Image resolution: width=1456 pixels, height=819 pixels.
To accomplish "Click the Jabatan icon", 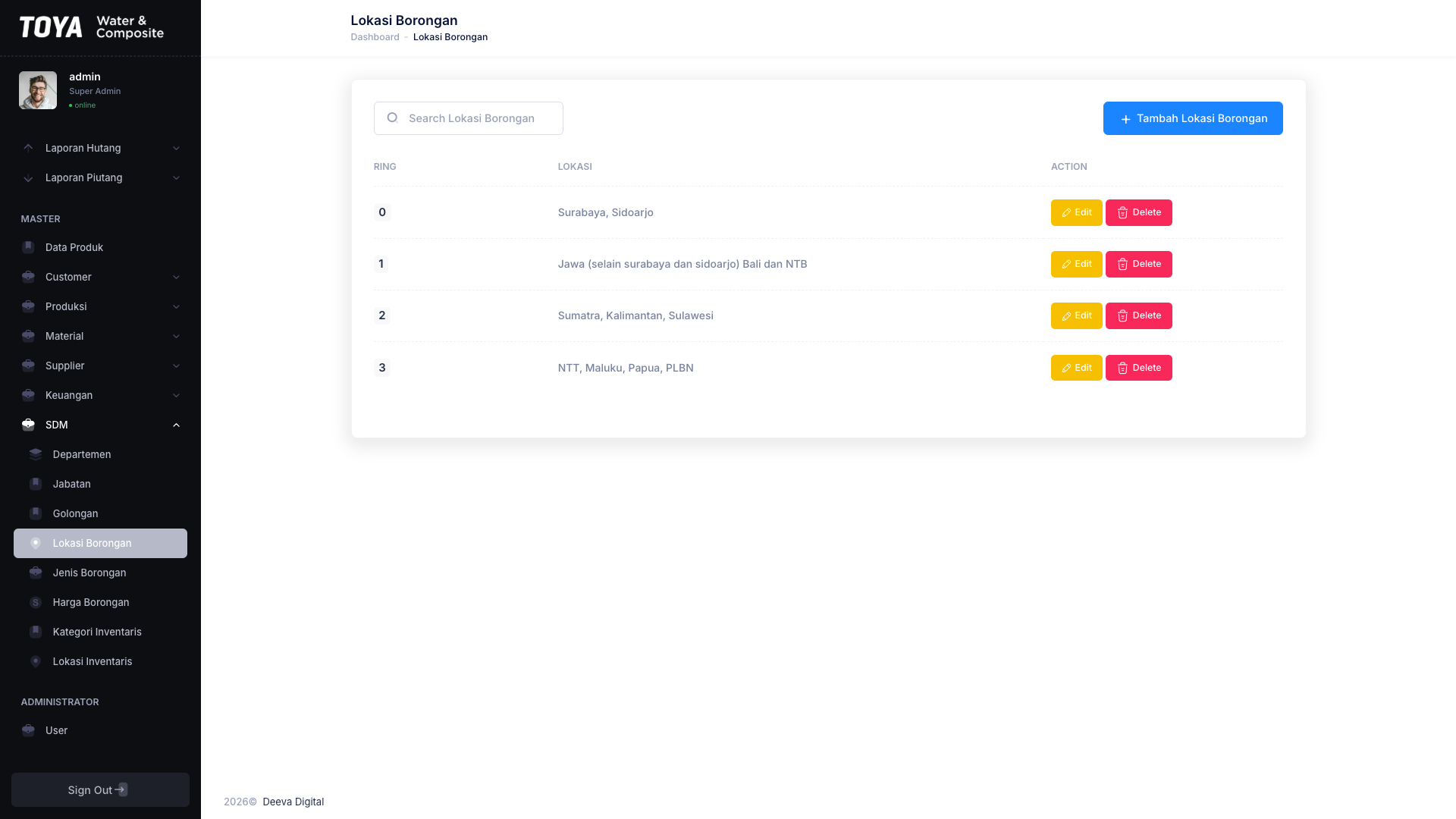I will (36, 484).
